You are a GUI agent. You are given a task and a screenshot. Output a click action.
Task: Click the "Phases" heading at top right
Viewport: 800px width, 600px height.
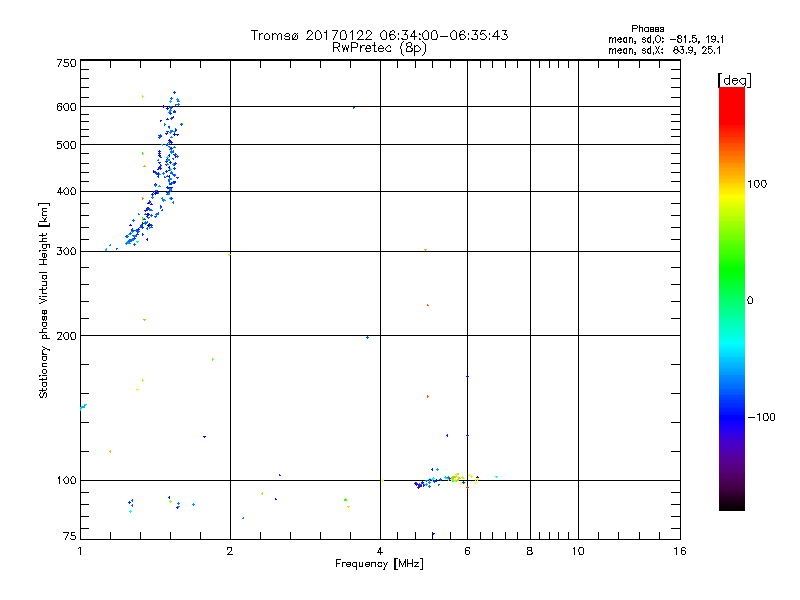click(647, 29)
